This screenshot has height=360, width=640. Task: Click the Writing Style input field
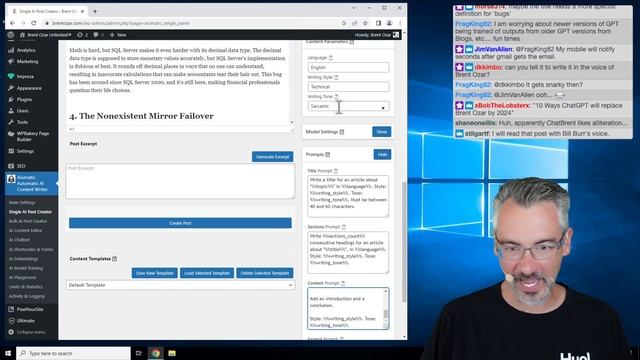348,87
